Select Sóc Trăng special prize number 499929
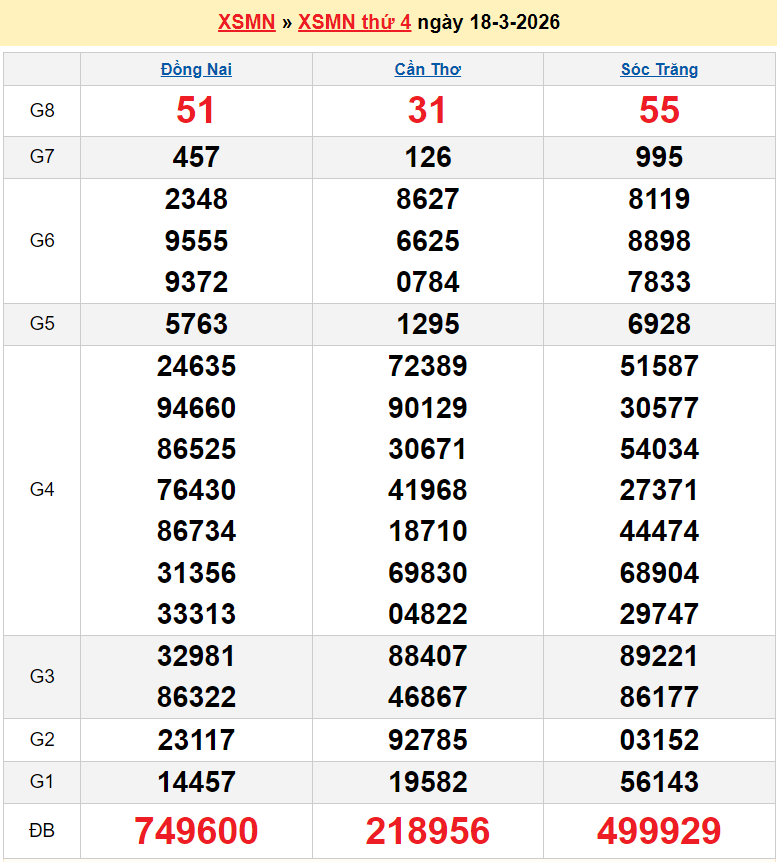 click(659, 831)
